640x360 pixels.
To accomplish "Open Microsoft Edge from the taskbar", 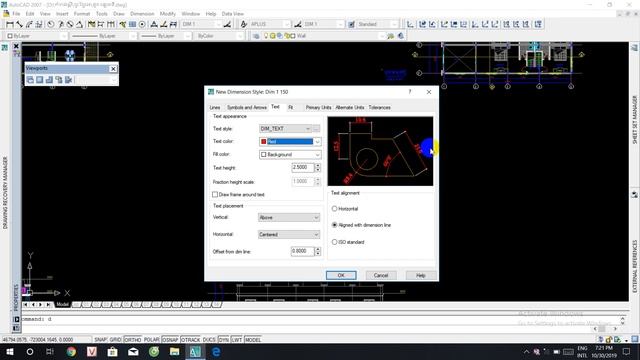I will [216, 351].
